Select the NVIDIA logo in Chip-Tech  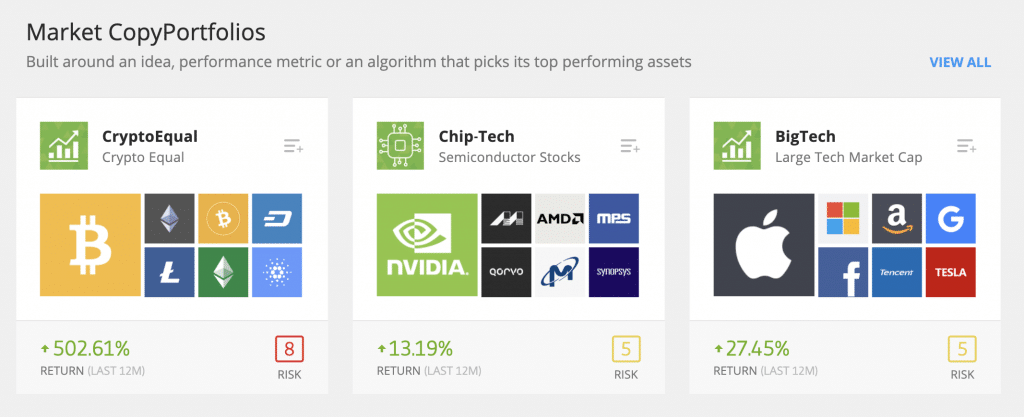pos(427,245)
